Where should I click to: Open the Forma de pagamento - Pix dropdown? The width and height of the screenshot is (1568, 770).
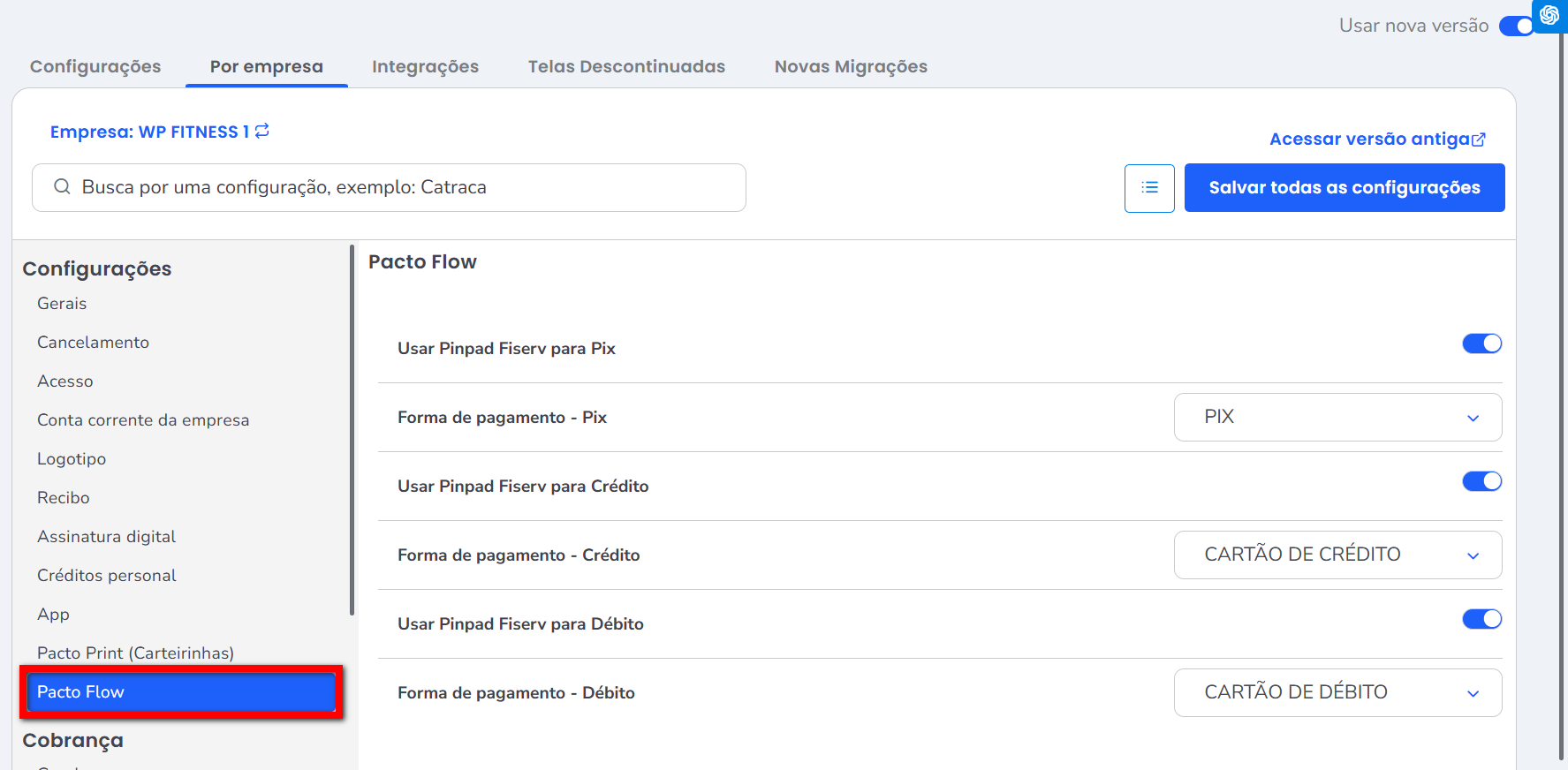[1337, 418]
